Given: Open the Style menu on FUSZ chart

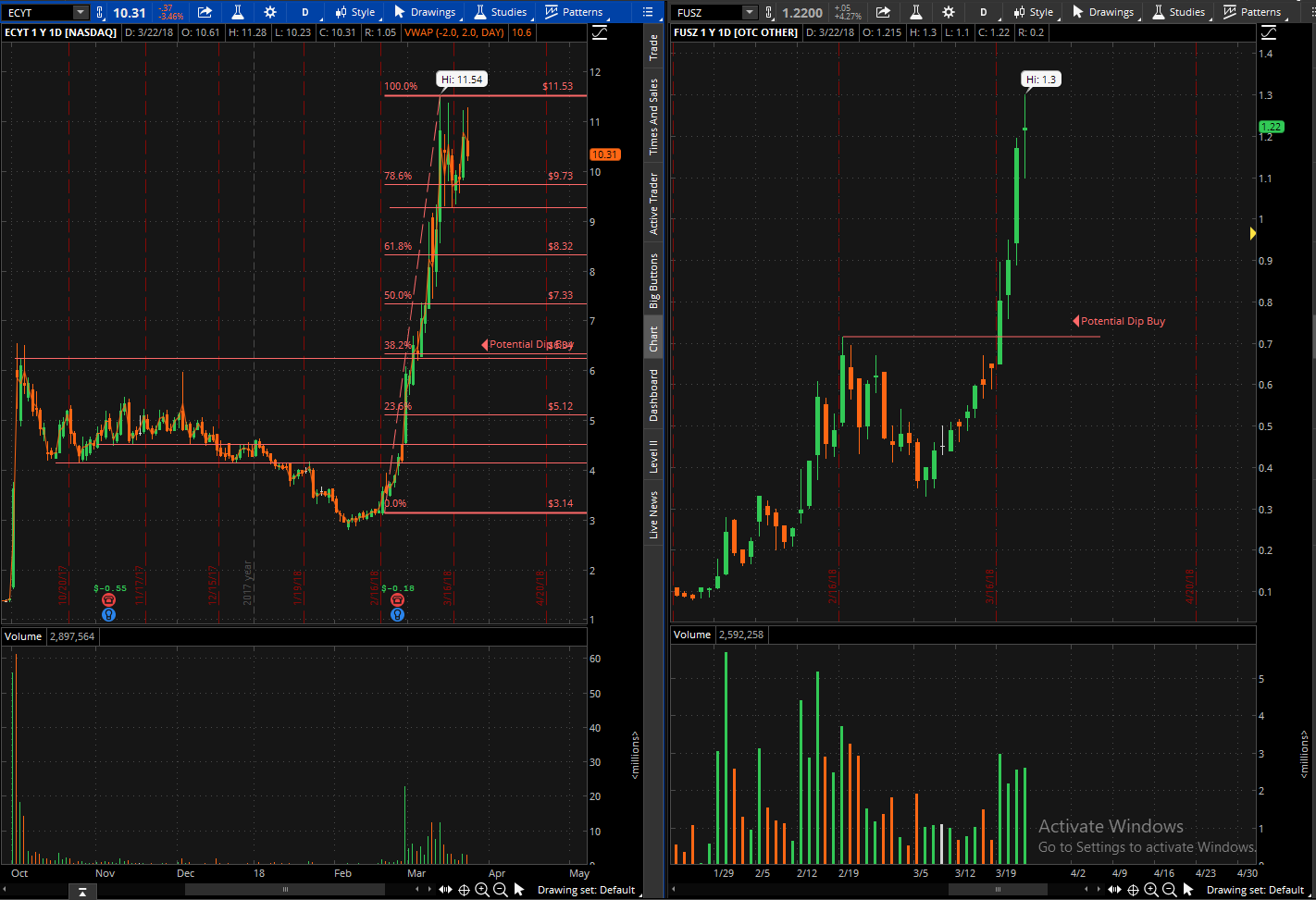Looking at the screenshot, I should coord(1033,12).
